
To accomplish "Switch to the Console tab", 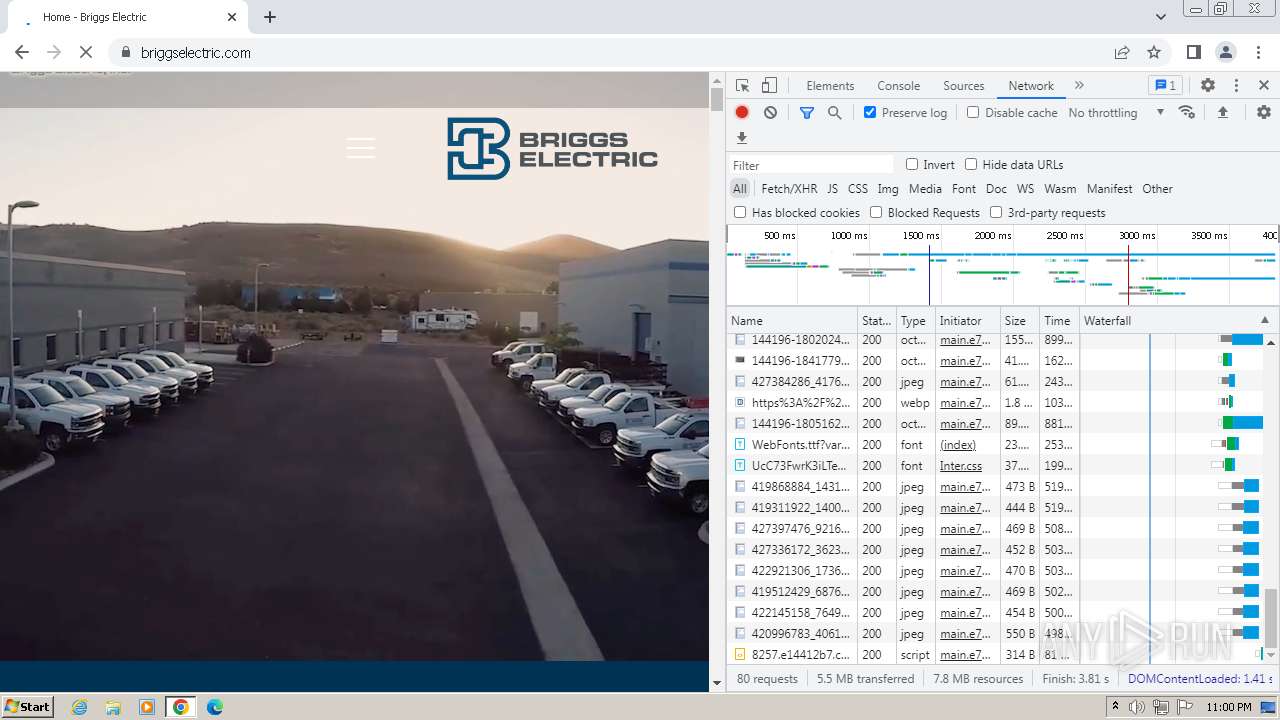I will point(898,86).
